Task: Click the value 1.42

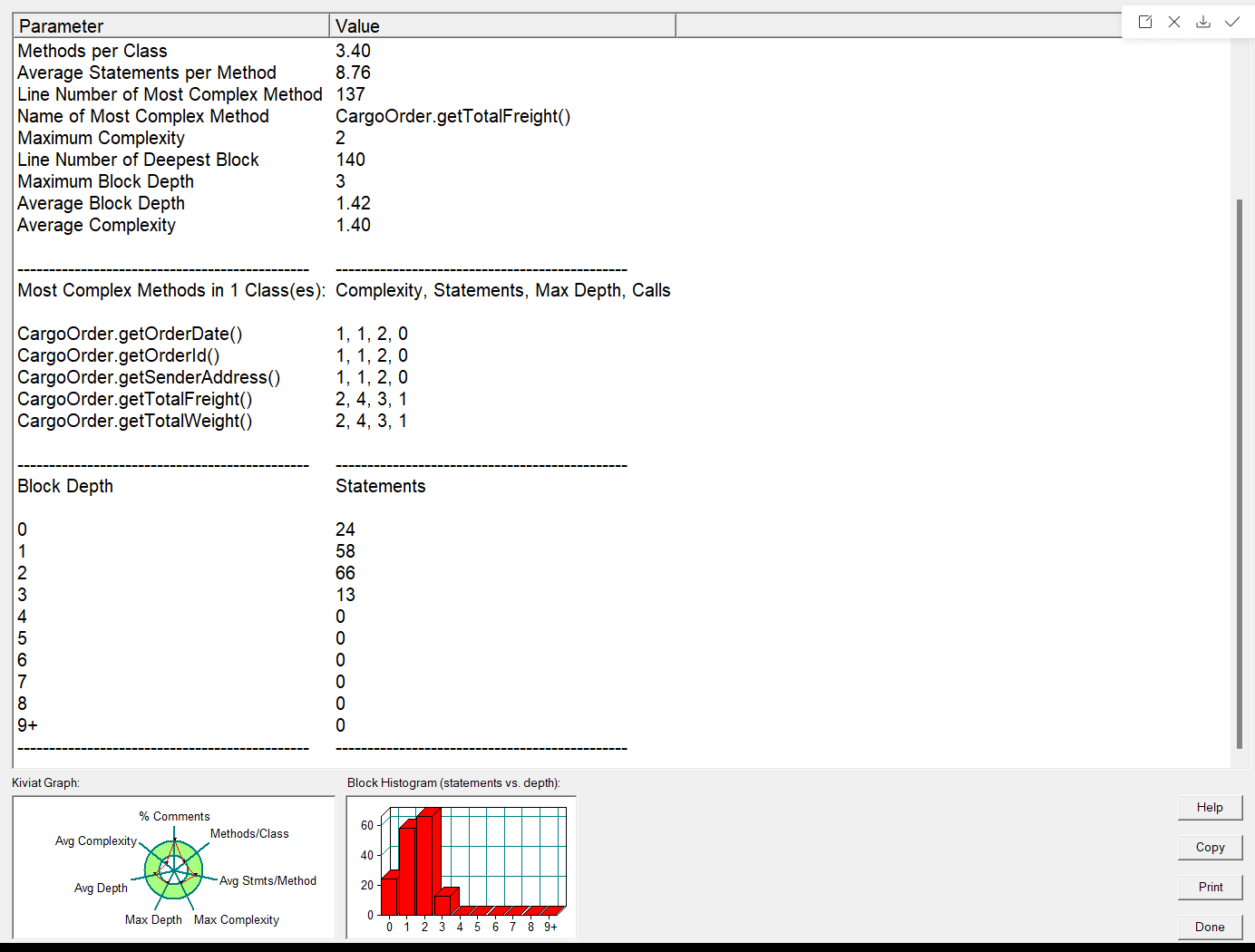Action: point(354,203)
